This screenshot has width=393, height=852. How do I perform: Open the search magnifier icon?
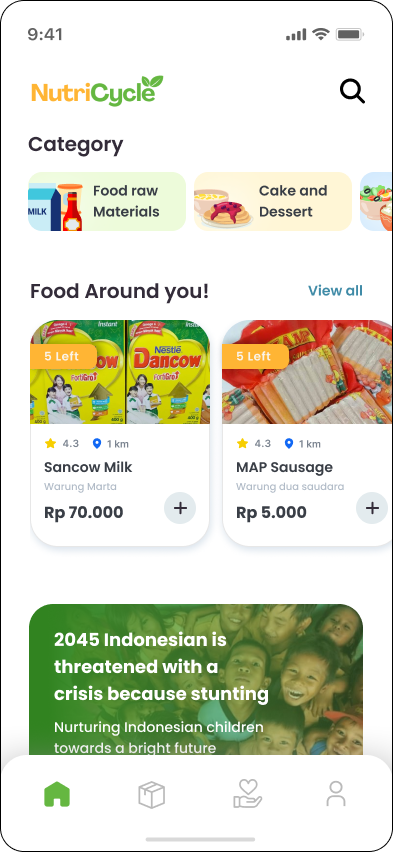pyautogui.click(x=352, y=91)
